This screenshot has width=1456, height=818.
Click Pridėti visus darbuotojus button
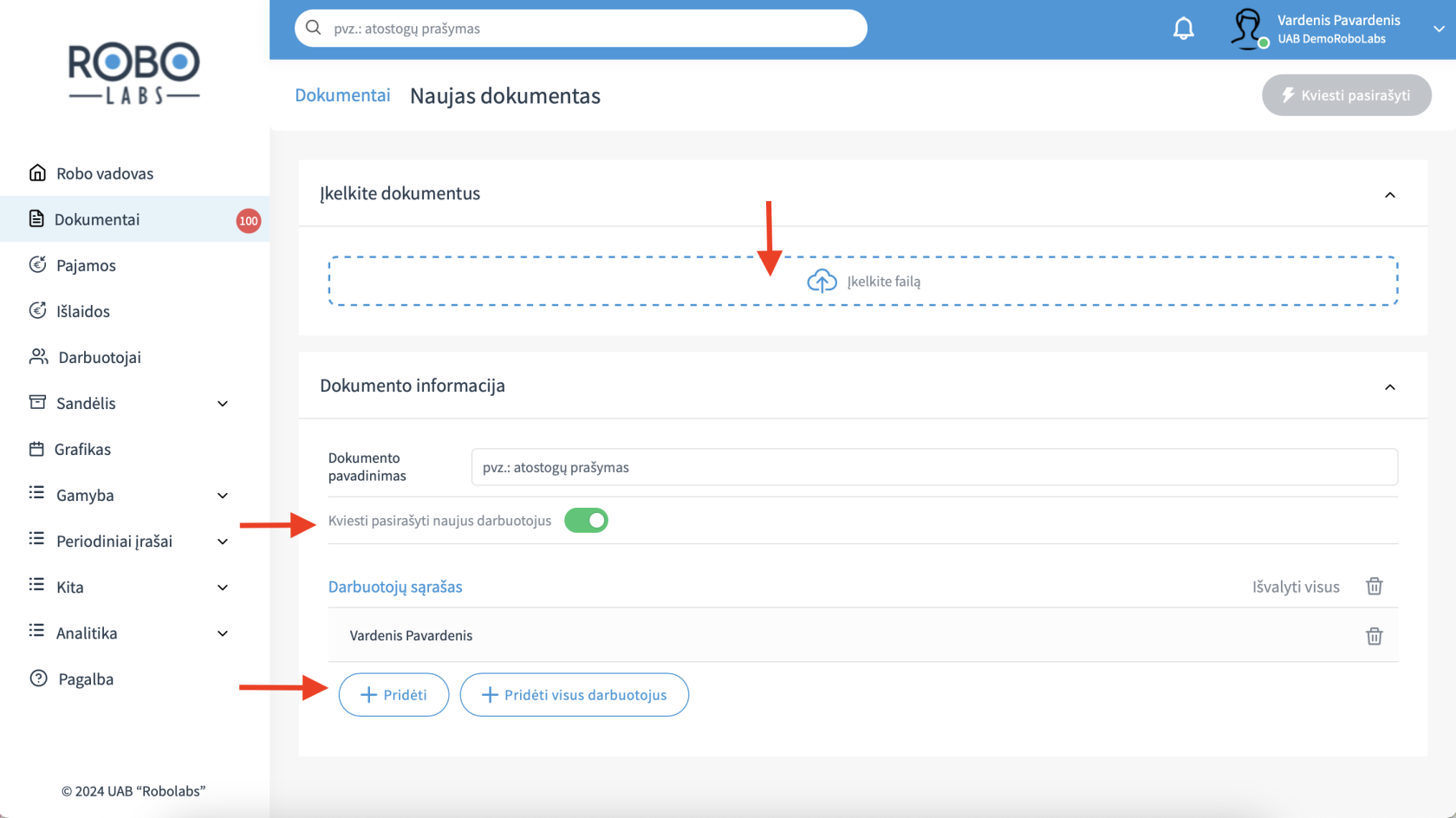point(574,695)
